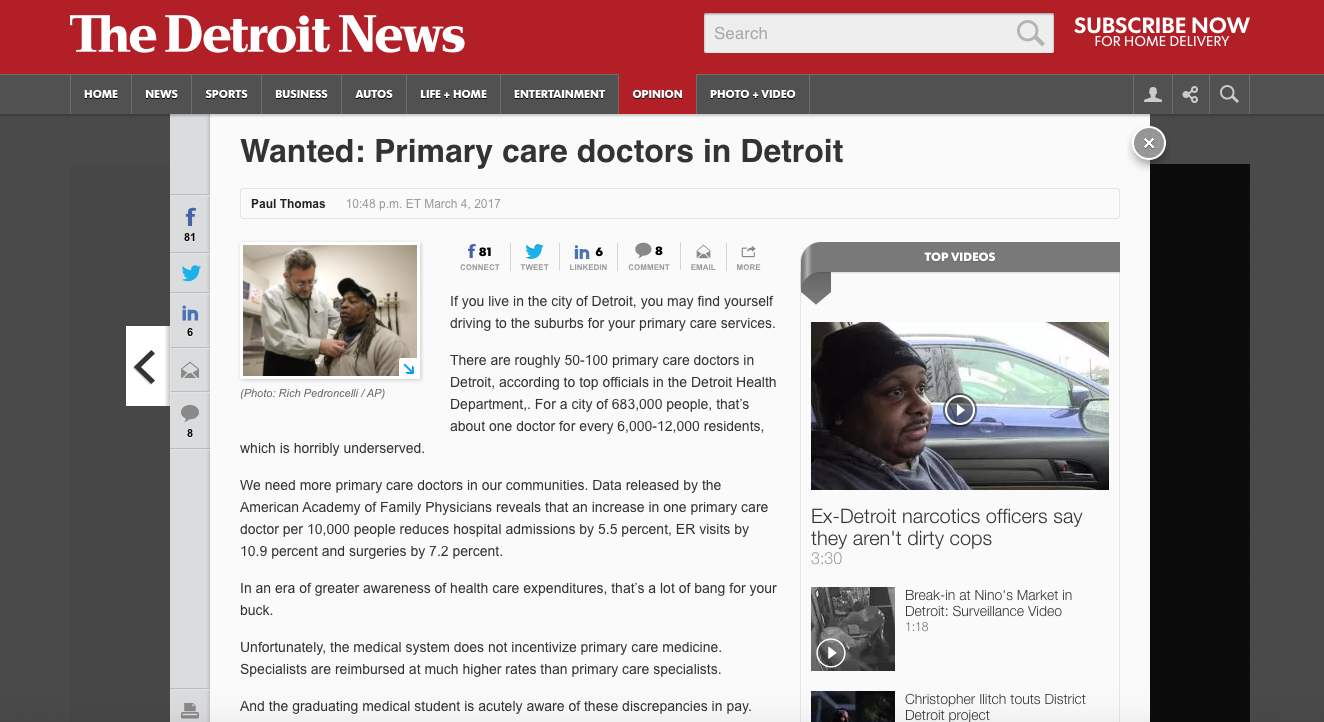Go to previous article with left arrow
The height and width of the screenshot is (722, 1324).
point(146,366)
